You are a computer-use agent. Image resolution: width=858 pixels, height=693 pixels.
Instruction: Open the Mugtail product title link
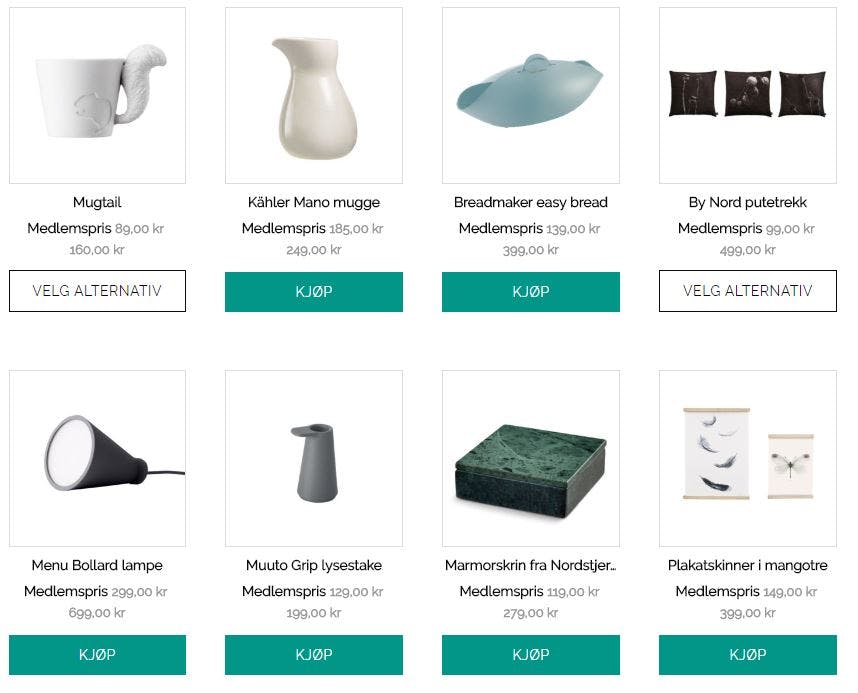tap(97, 203)
